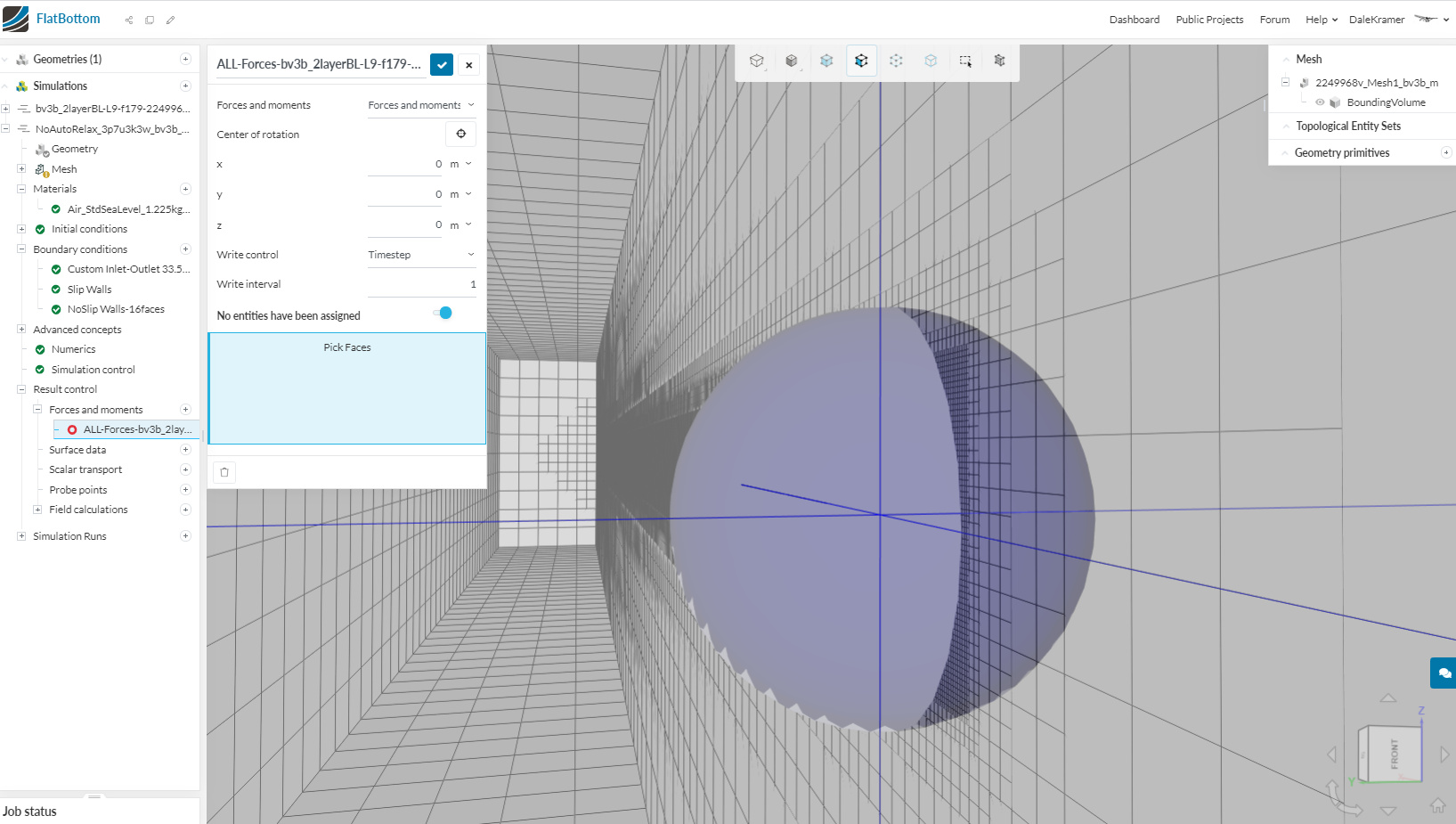1456x824 pixels.
Task: Go to the Dashboard page
Action: (x=1134, y=20)
